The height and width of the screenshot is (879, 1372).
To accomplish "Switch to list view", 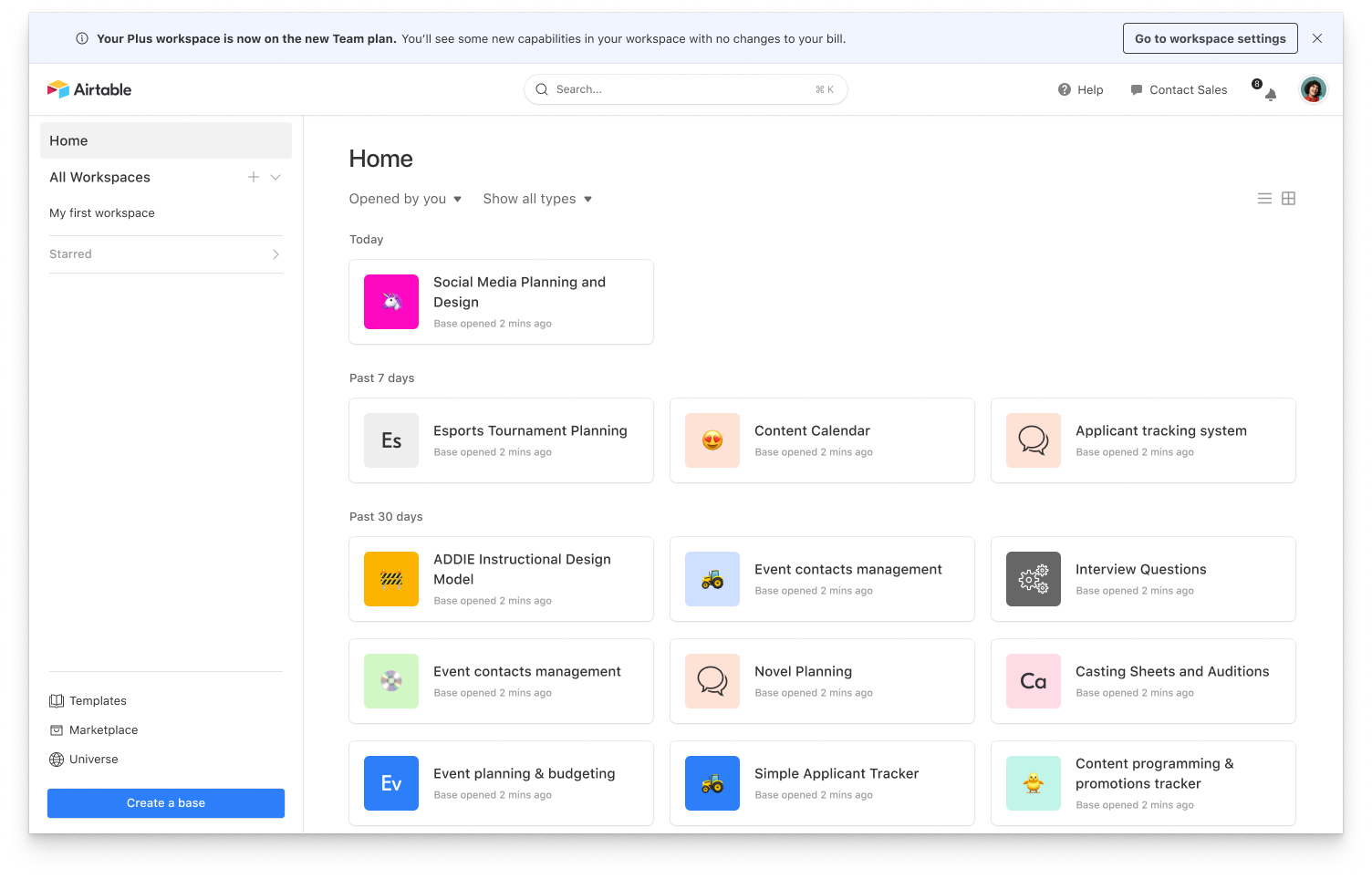I will click(x=1264, y=199).
